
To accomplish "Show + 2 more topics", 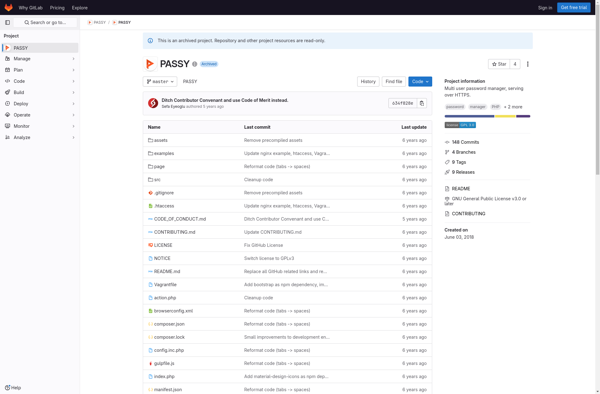I will point(513,107).
